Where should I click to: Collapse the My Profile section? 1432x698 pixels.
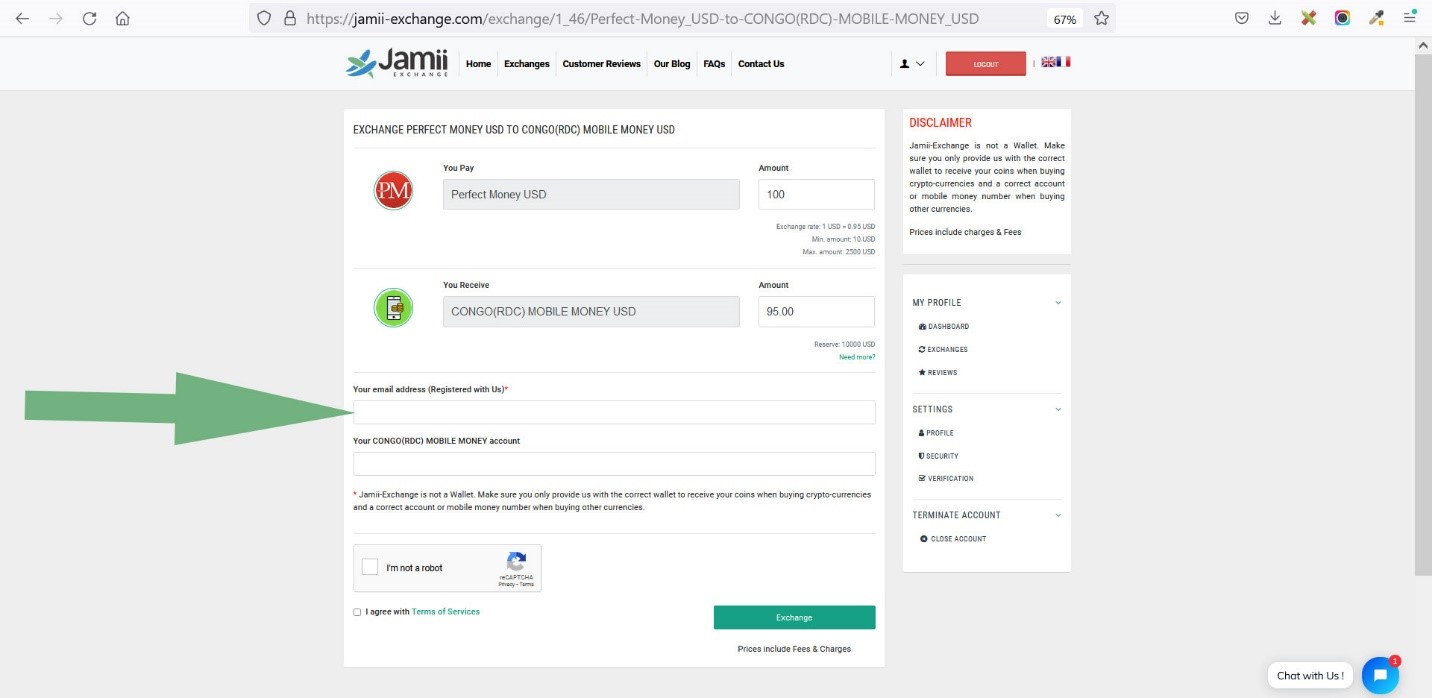point(1058,302)
